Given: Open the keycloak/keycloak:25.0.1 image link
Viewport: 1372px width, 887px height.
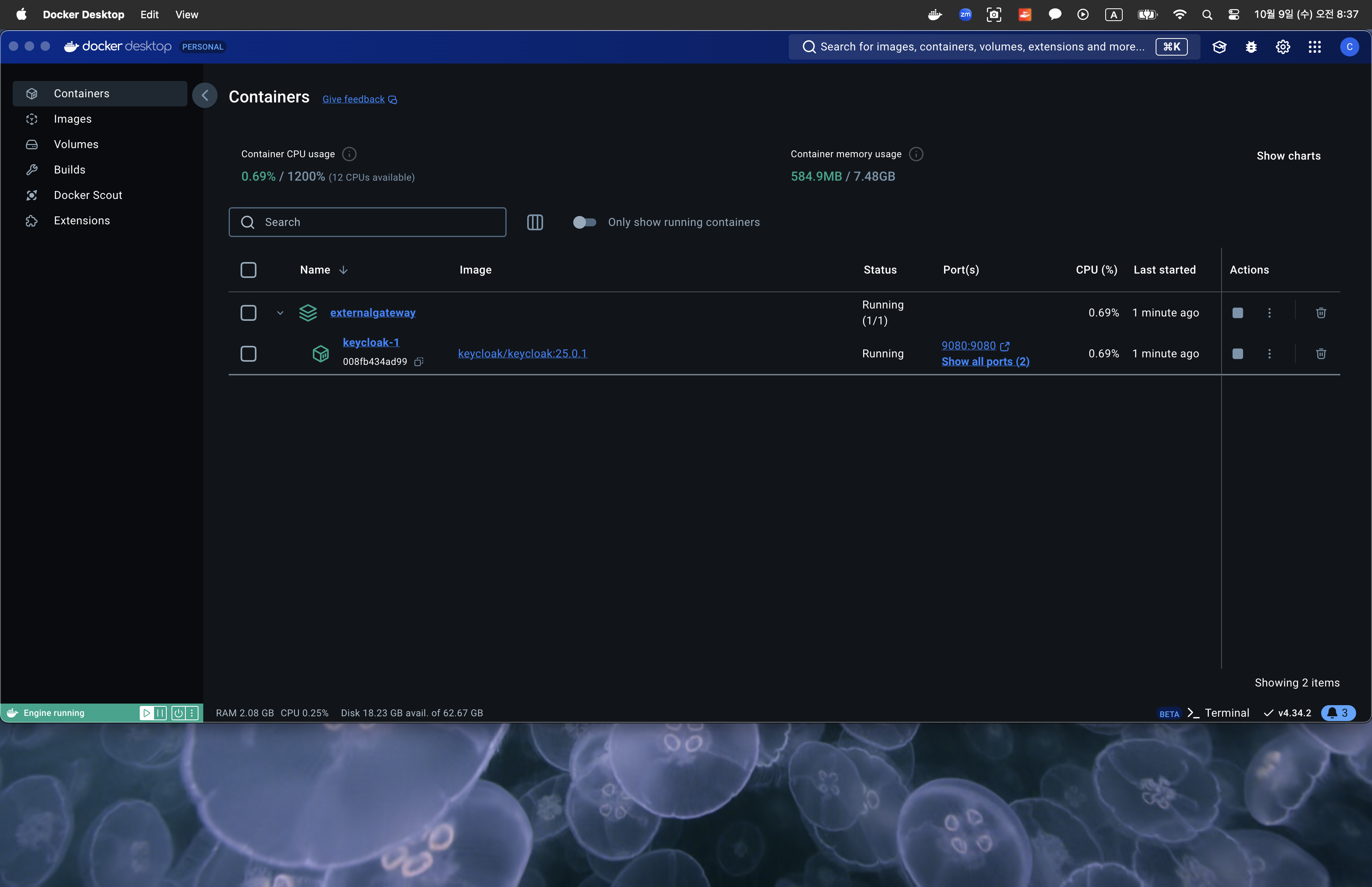Looking at the screenshot, I should point(522,354).
